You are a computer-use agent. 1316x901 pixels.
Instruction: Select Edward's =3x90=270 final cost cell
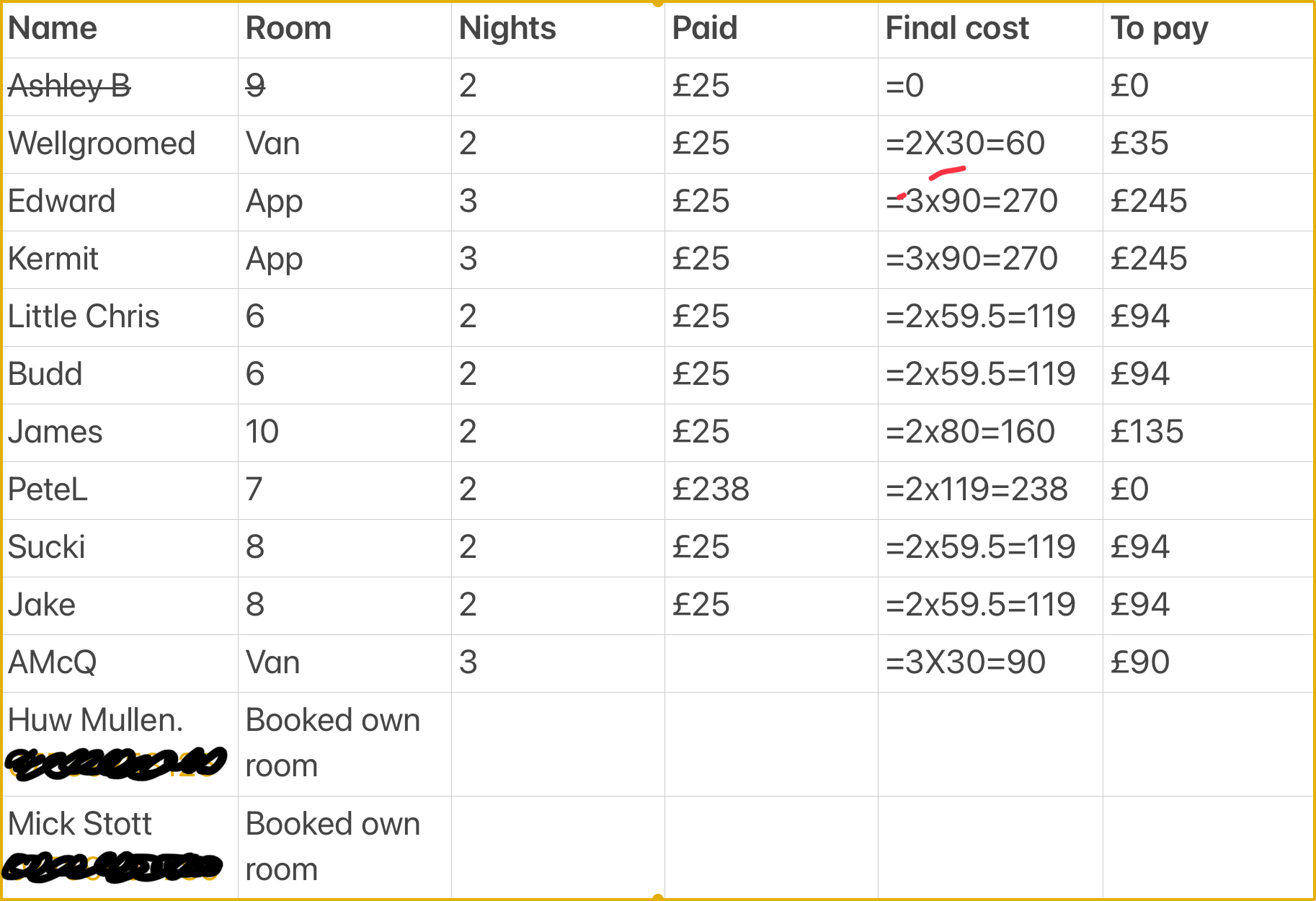pyautogui.click(x=990, y=202)
